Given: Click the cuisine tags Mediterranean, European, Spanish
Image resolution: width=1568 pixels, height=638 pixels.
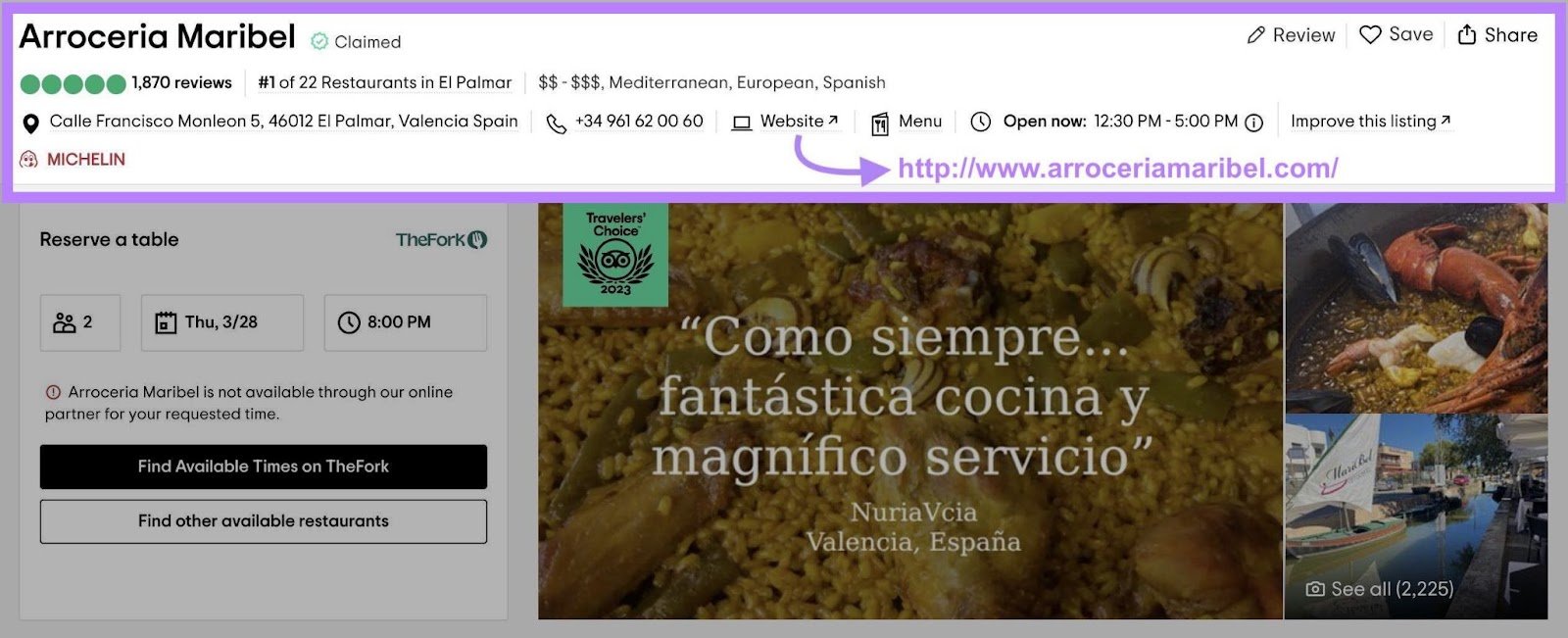Looking at the screenshot, I should click(747, 83).
